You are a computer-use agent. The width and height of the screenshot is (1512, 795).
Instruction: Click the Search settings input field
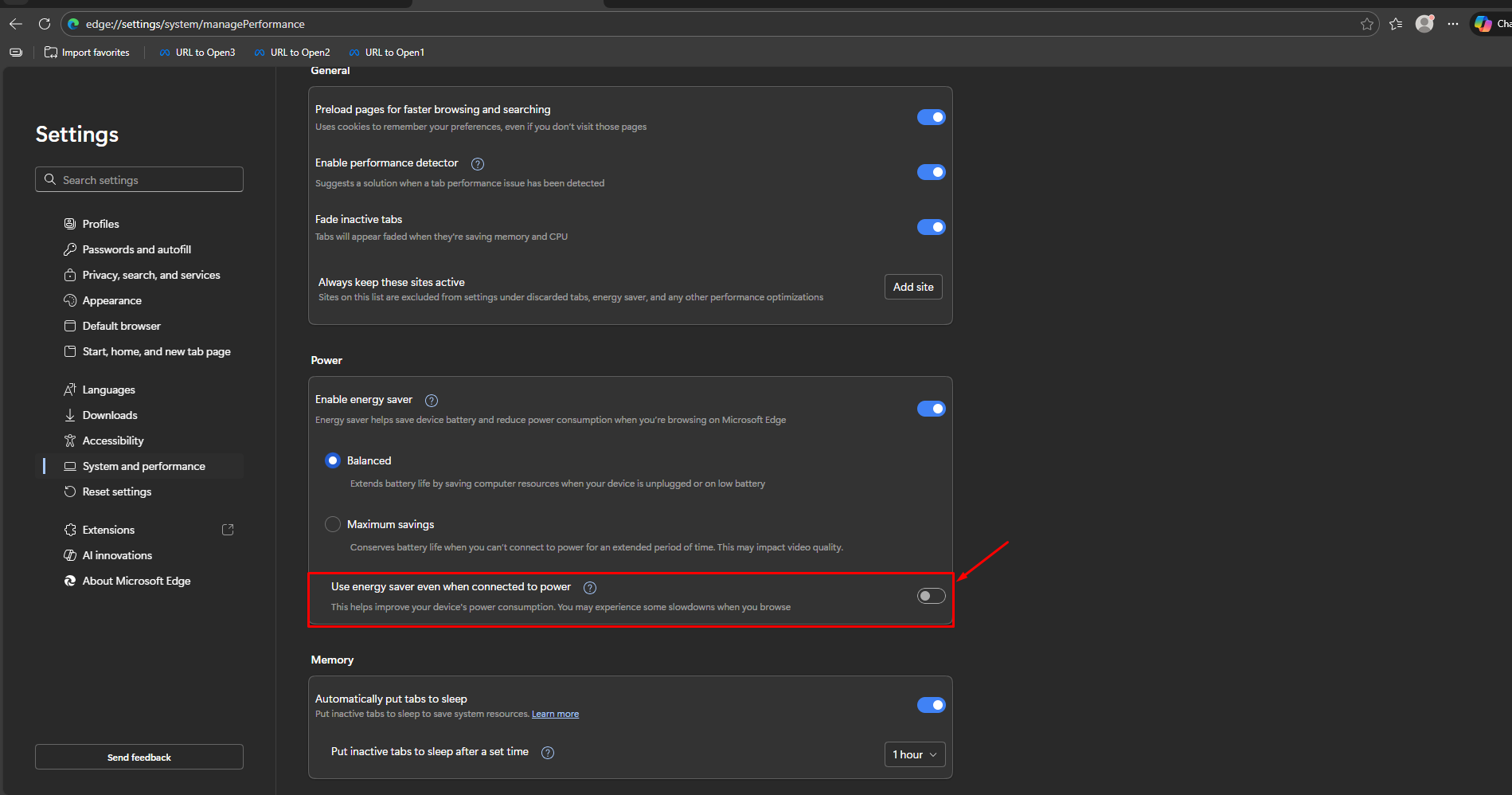coord(139,180)
